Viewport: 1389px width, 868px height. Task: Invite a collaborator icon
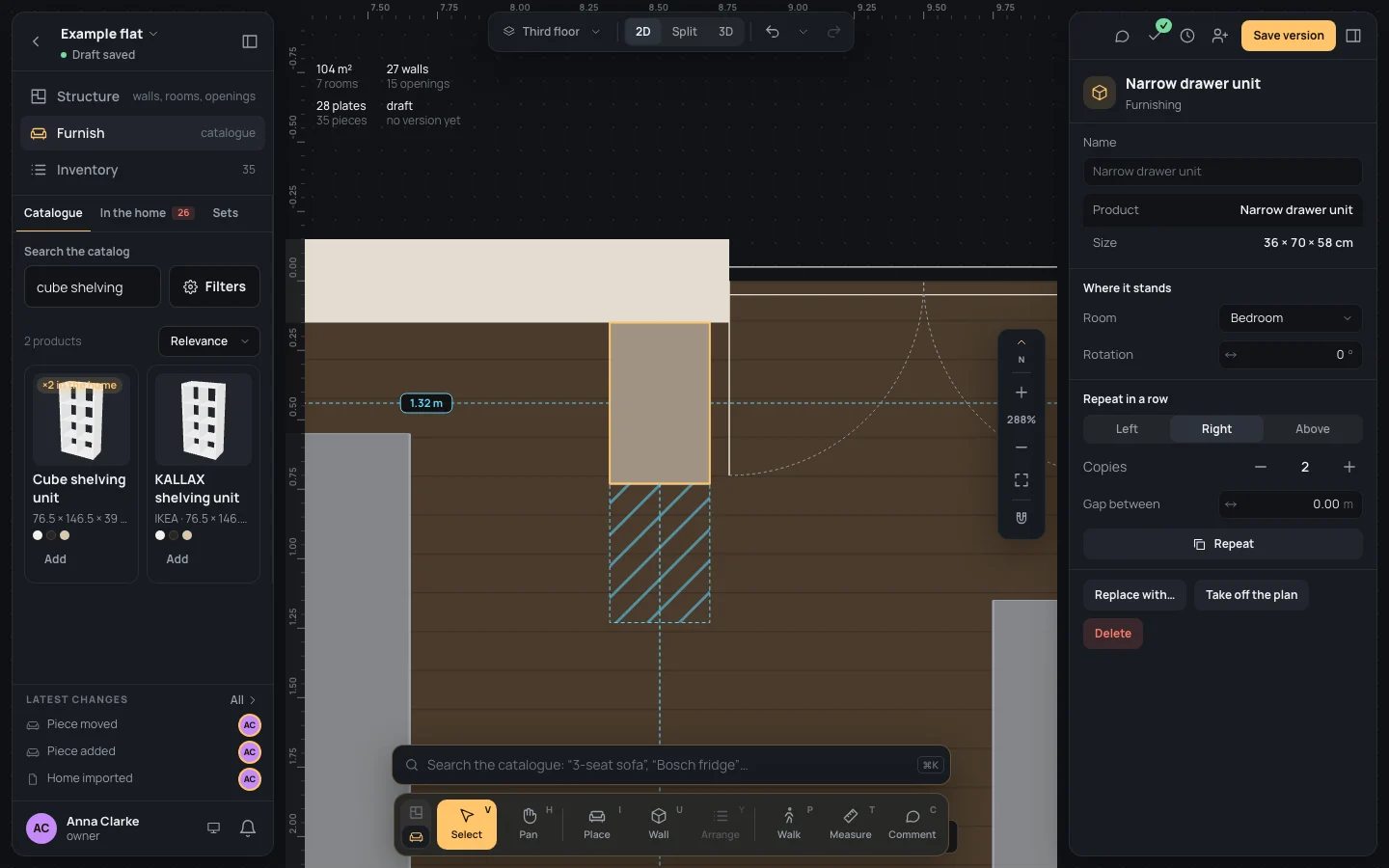[1220, 36]
